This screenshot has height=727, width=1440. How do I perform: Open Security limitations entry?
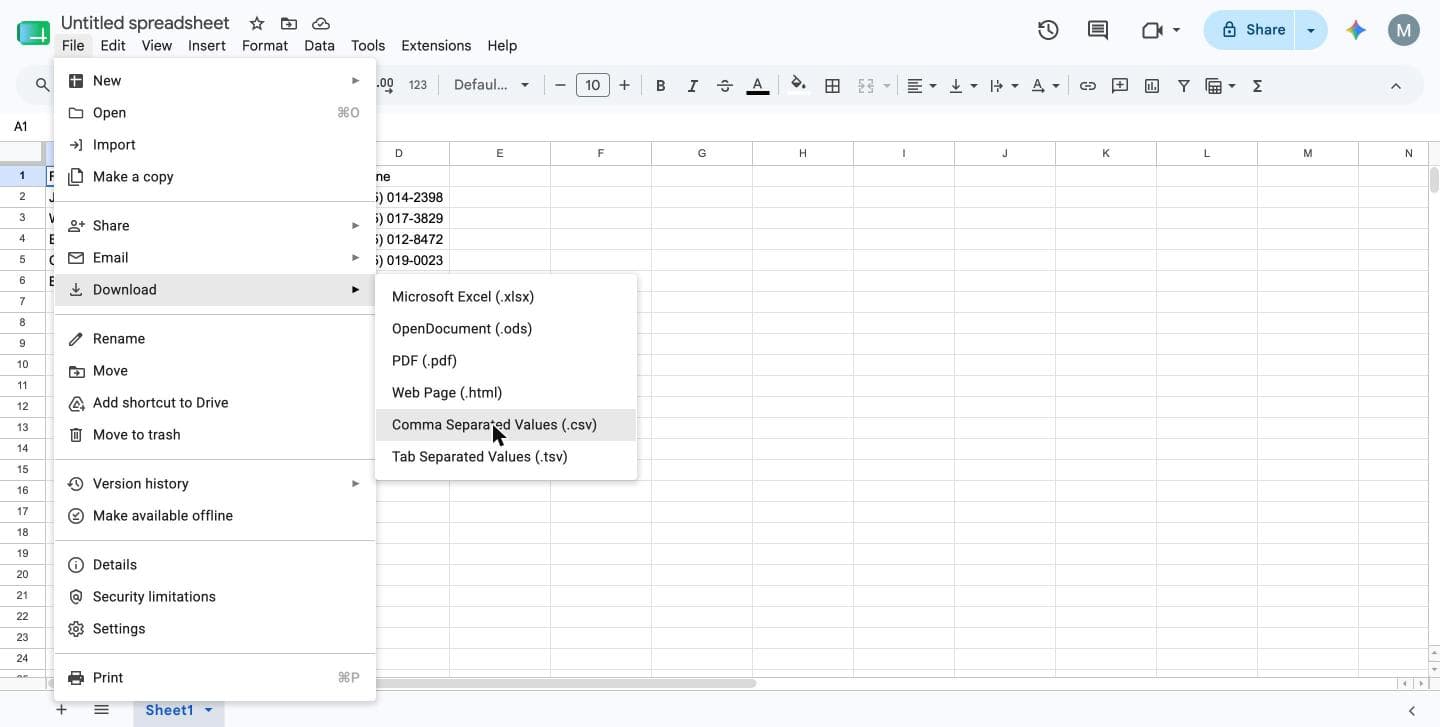coord(215,597)
